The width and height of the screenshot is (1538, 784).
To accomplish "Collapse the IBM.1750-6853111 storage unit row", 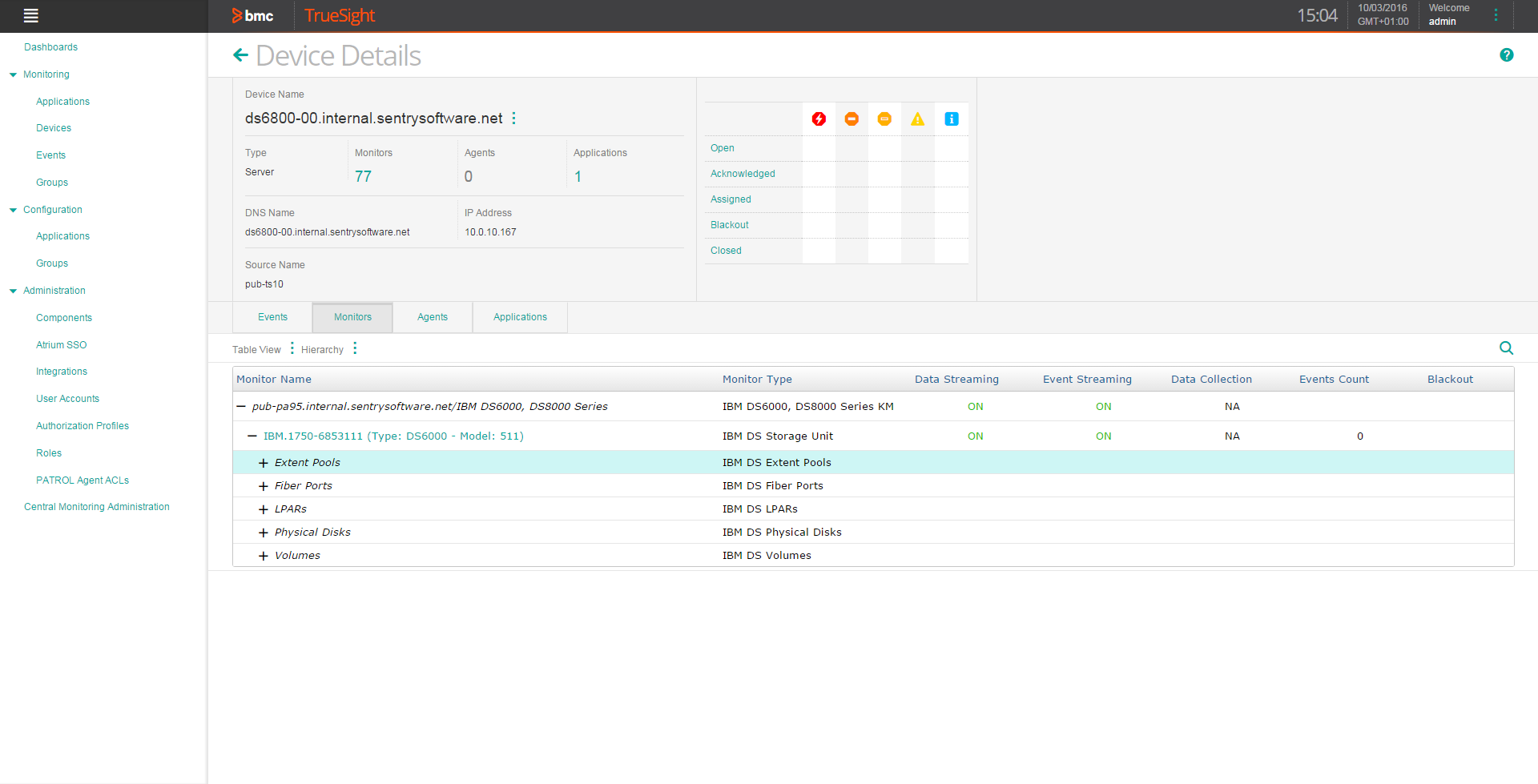I will point(252,436).
